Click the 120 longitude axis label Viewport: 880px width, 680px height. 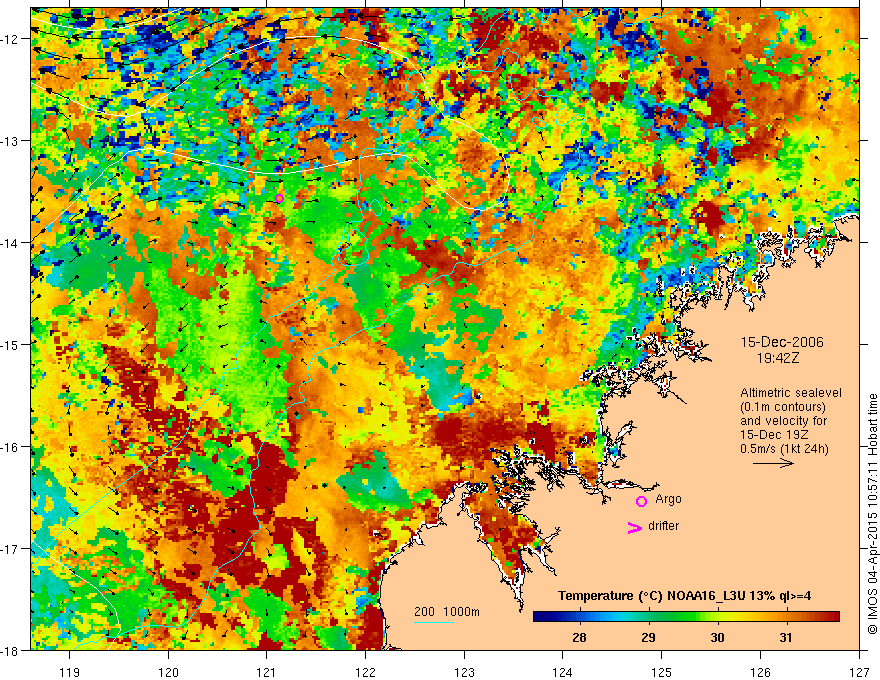(x=168, y=672)
